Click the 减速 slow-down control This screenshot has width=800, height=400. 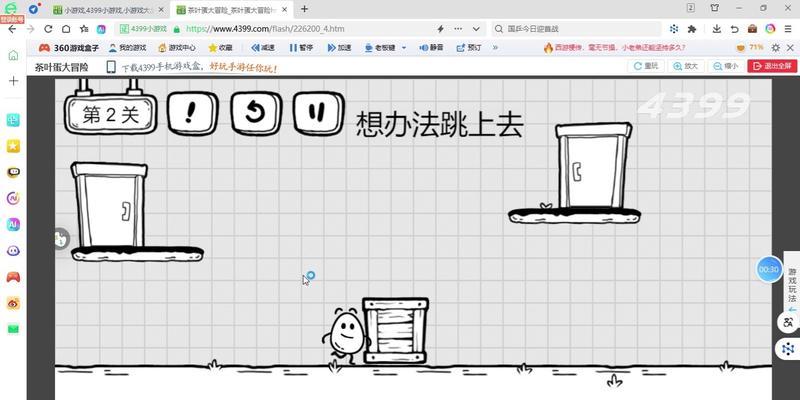tap(263, 47)
